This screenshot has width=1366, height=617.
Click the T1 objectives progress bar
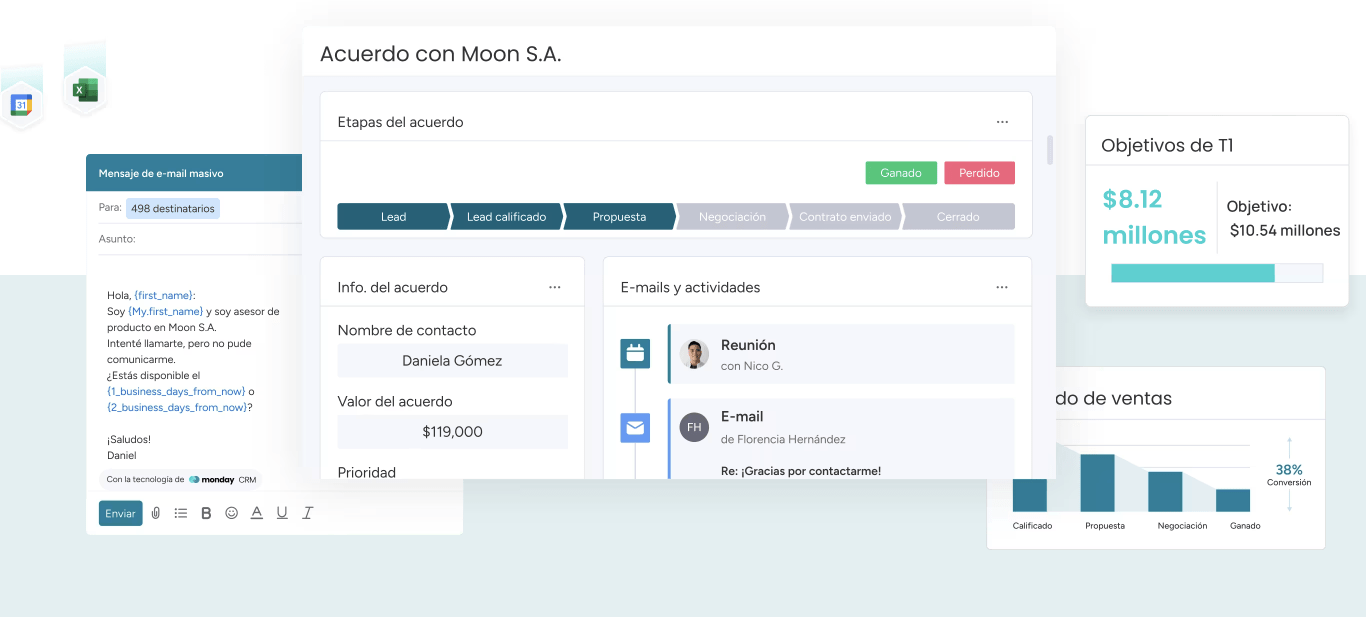coord(1216,273)
